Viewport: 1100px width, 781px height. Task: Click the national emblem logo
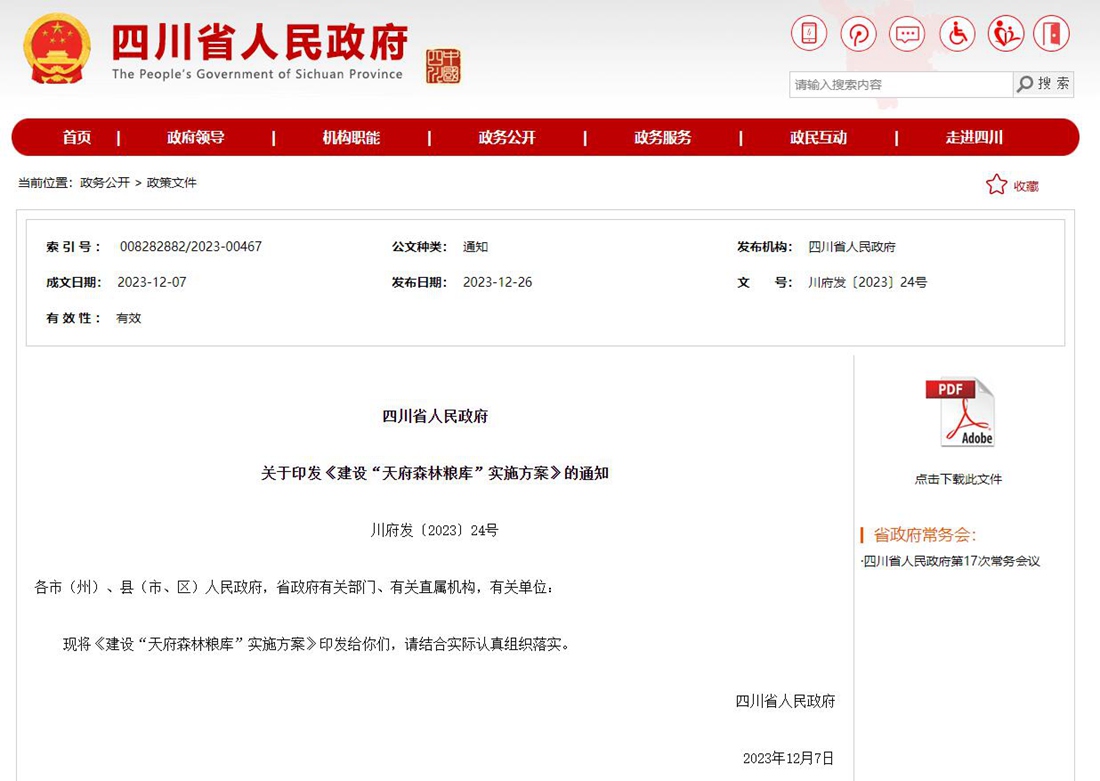[57, 48]
